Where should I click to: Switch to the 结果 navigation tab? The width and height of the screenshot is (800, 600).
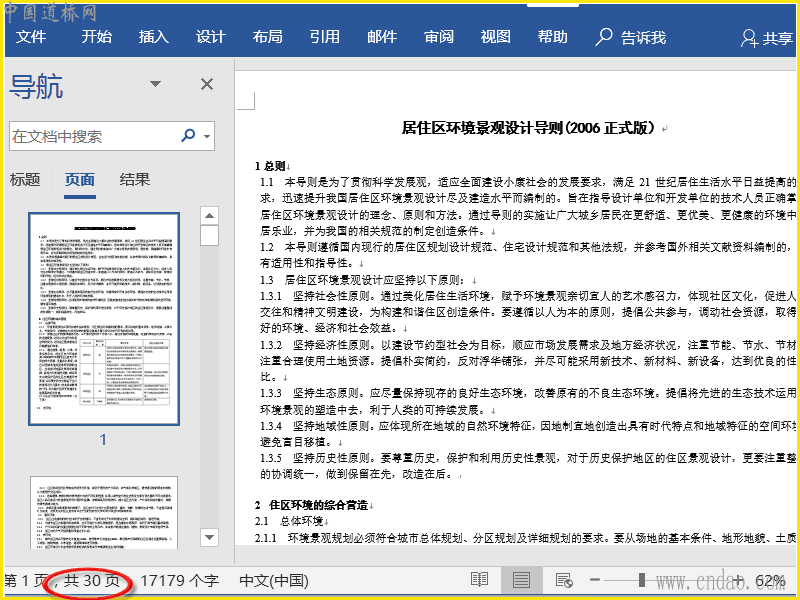[x=135, y=180]
